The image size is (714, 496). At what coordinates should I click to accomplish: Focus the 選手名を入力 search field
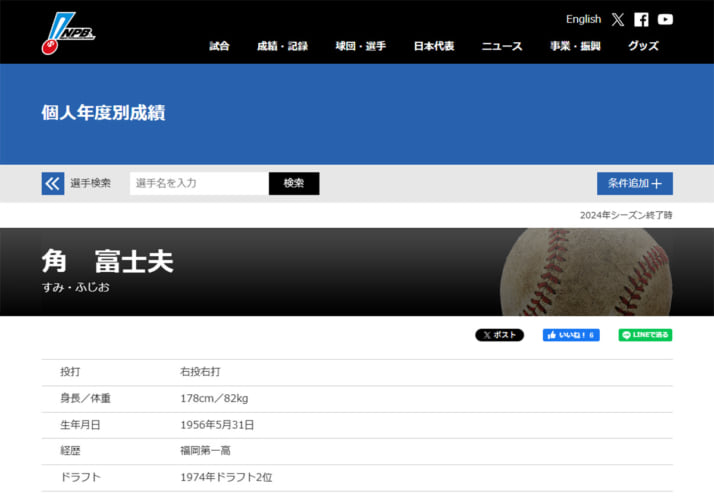click(x=199, y=183)
